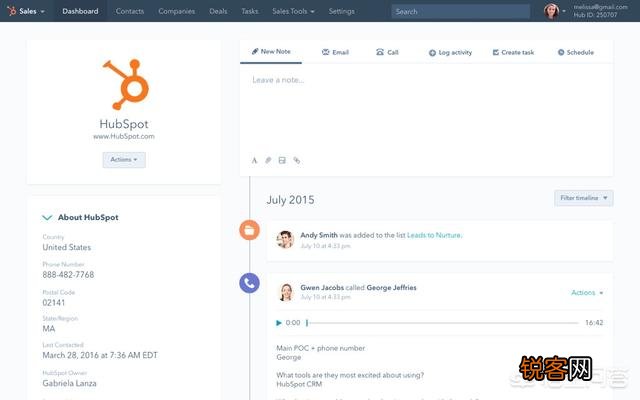Switch to the Schedule tab
The image size is (640, 400).
click(576, 52)
